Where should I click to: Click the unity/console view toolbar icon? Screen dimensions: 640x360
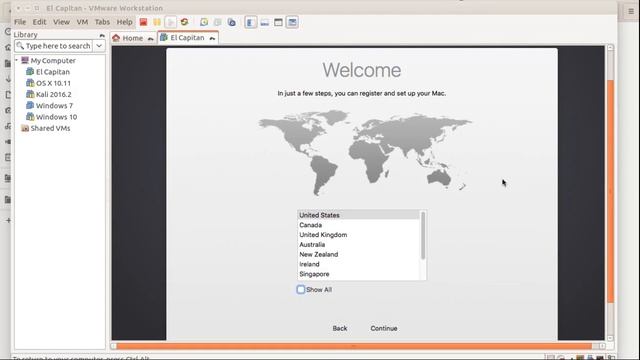(292, 22)
